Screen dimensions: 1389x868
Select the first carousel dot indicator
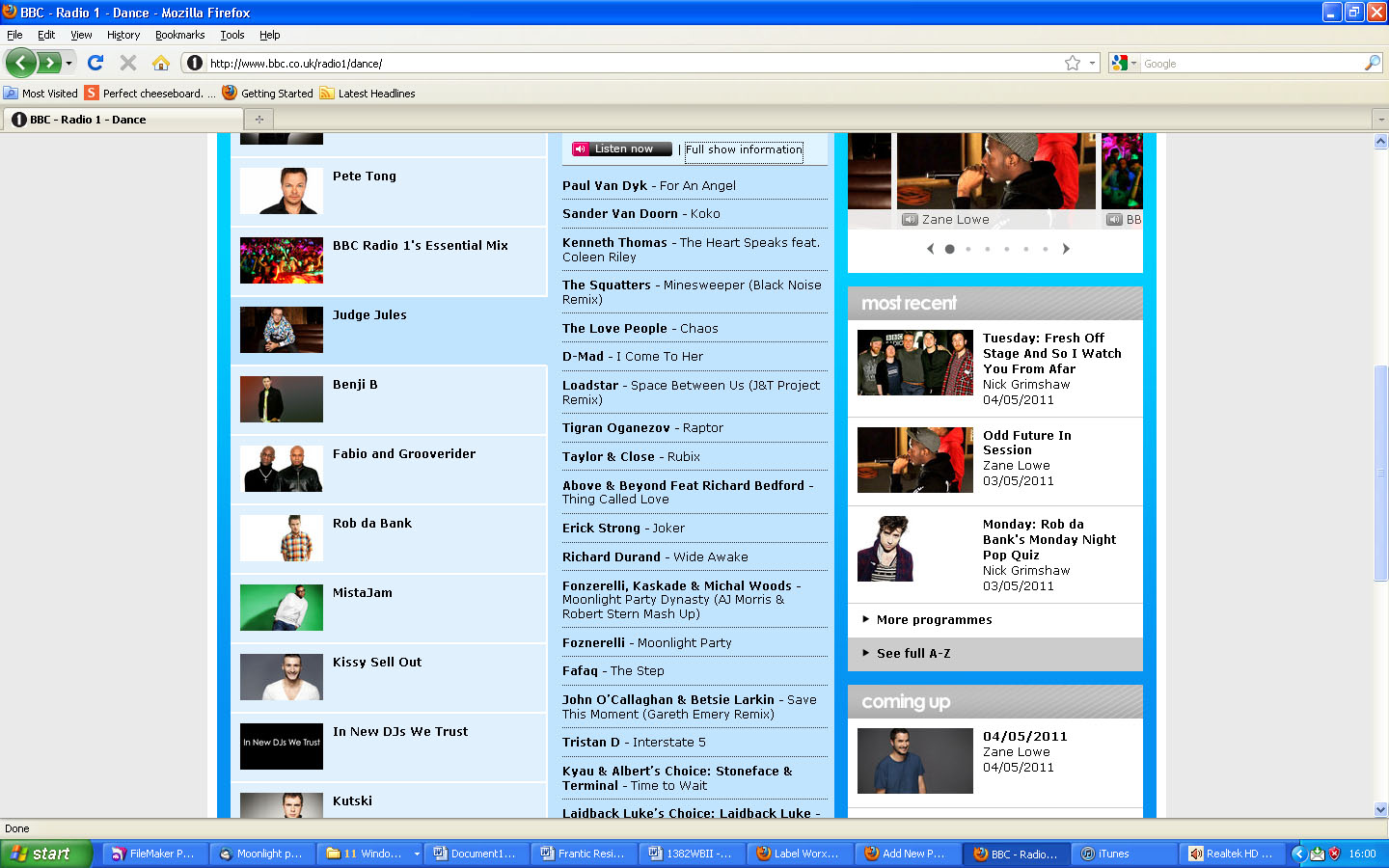pyautogui.click(x=949, y=249)
